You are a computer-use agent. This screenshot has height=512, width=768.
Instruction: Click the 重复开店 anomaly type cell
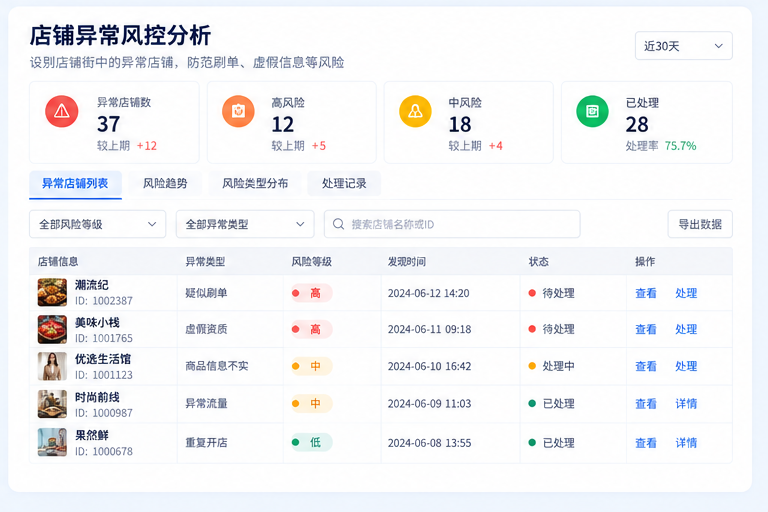click(x=206, y=443)
